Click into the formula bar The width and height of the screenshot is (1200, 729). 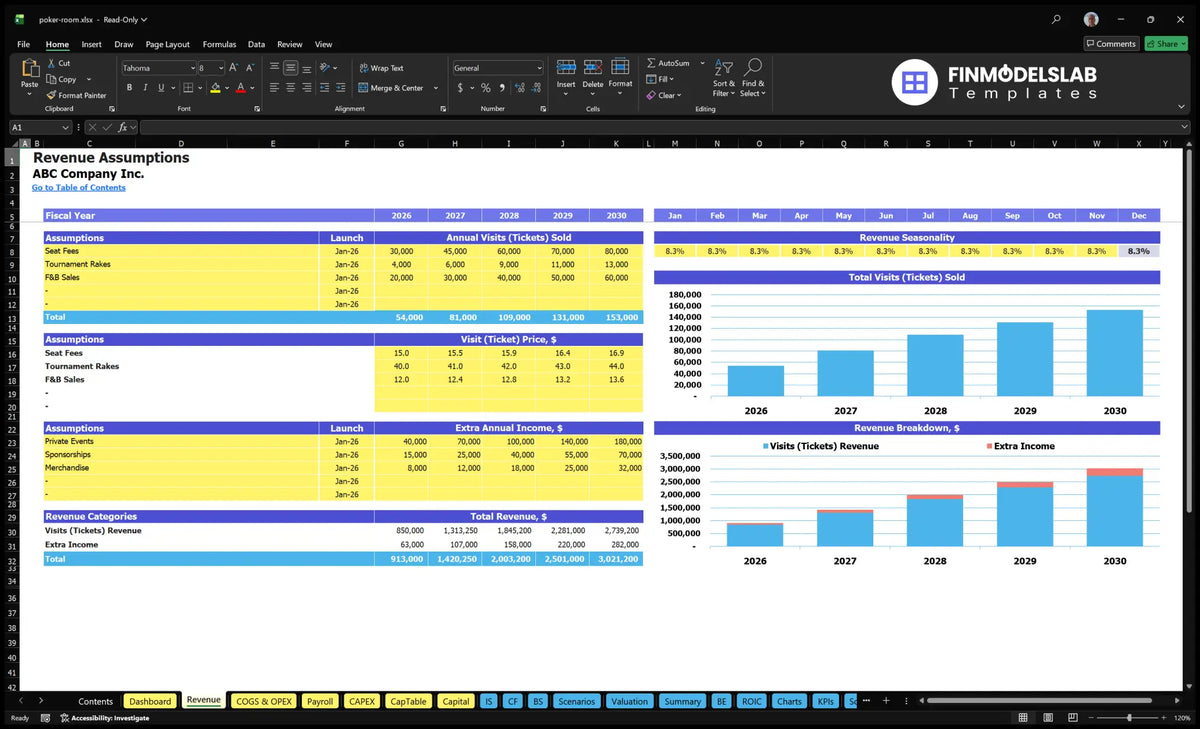pos(664,127)
